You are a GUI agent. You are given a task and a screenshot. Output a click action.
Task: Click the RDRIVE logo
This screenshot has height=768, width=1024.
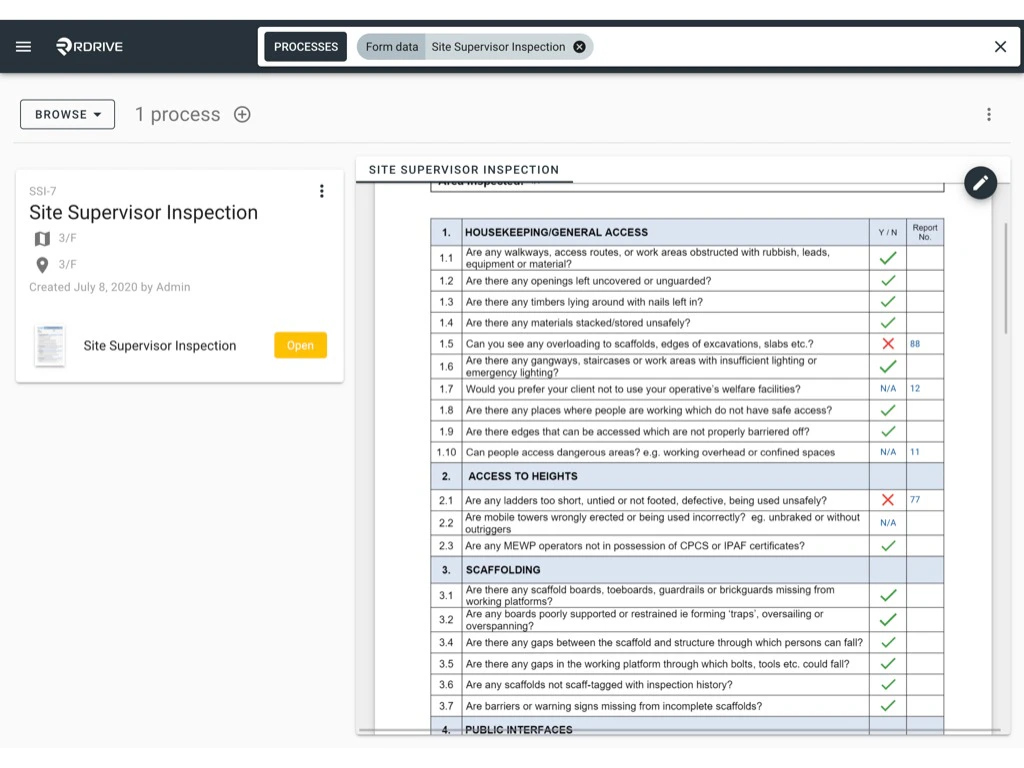(x=88, y=46)
